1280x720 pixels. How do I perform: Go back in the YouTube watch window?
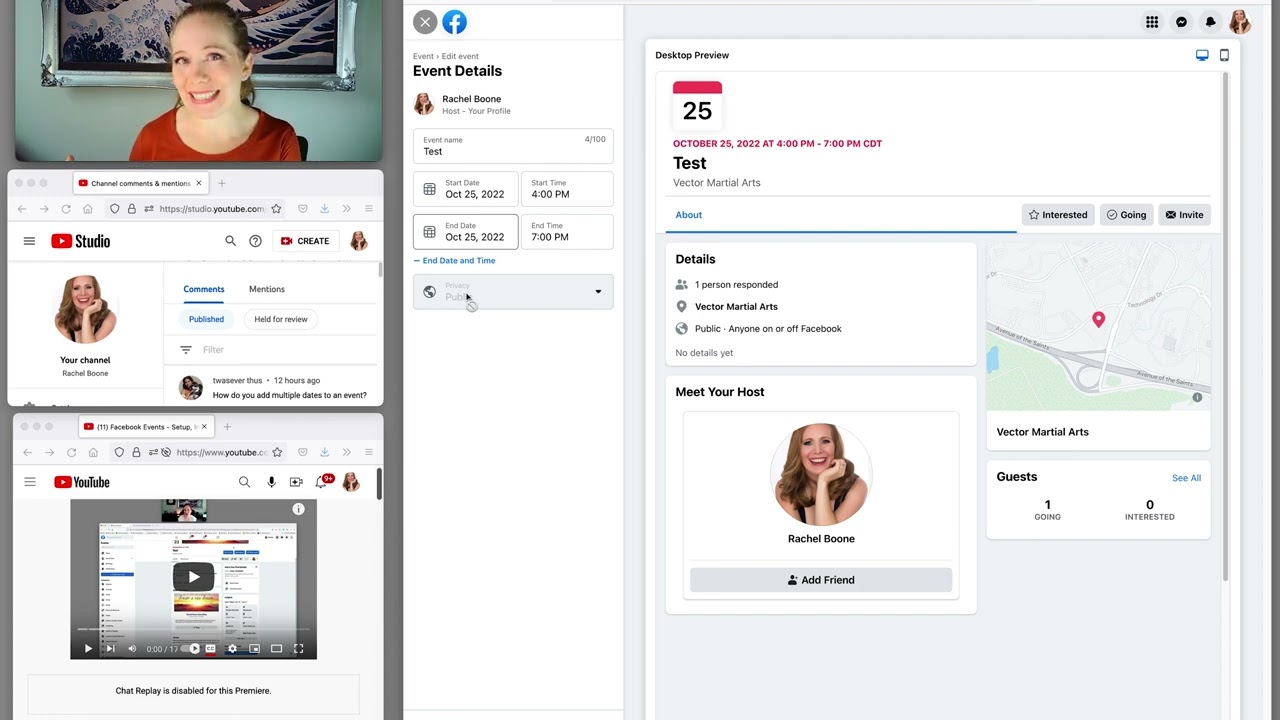(x=27, y=452)
